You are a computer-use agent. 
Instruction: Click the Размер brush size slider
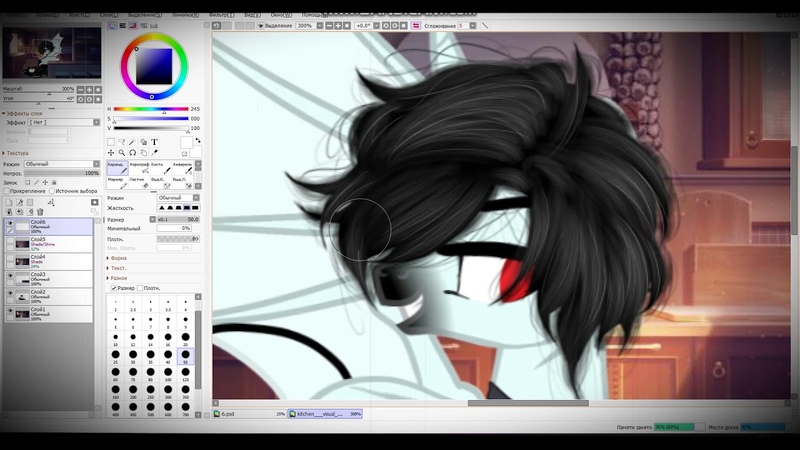click(178, 219)
